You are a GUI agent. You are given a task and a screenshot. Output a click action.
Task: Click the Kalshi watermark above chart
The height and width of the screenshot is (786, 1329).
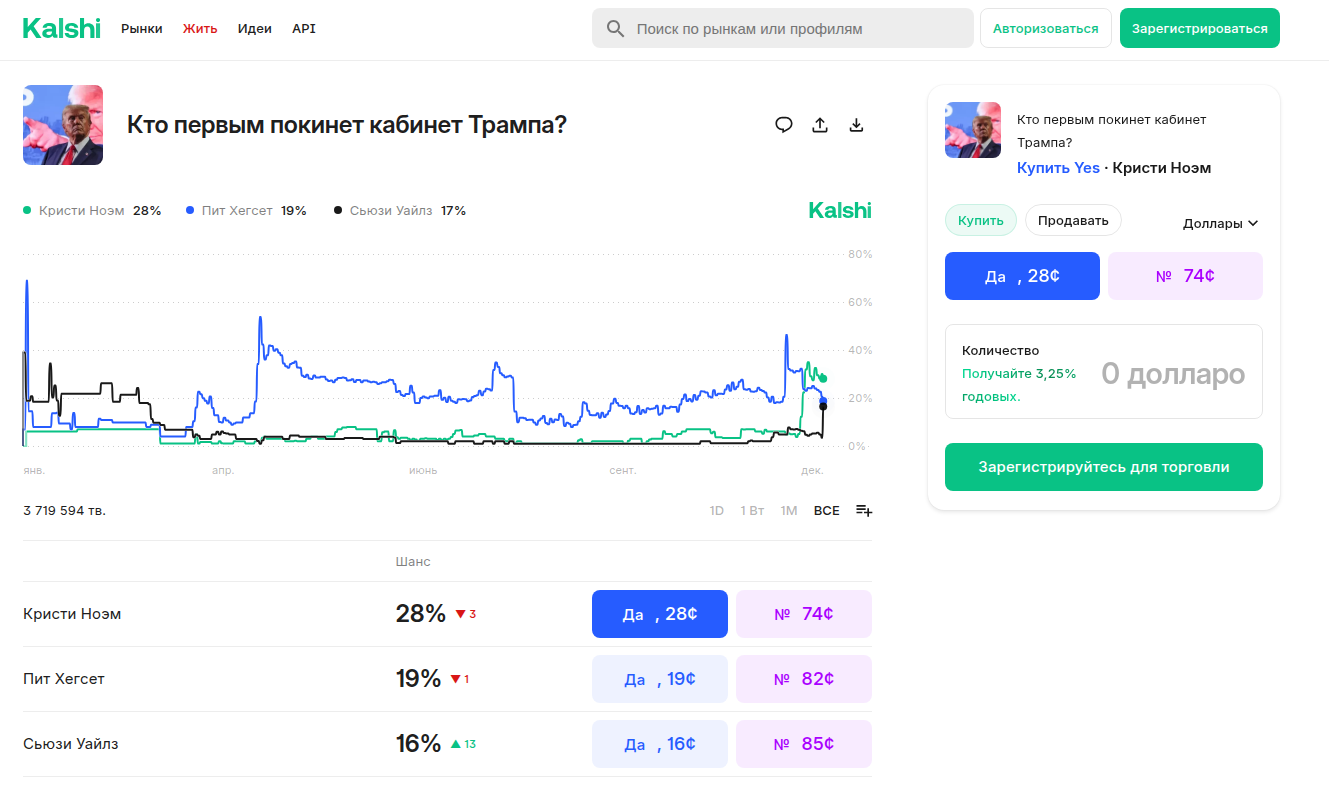click(839, 211)
